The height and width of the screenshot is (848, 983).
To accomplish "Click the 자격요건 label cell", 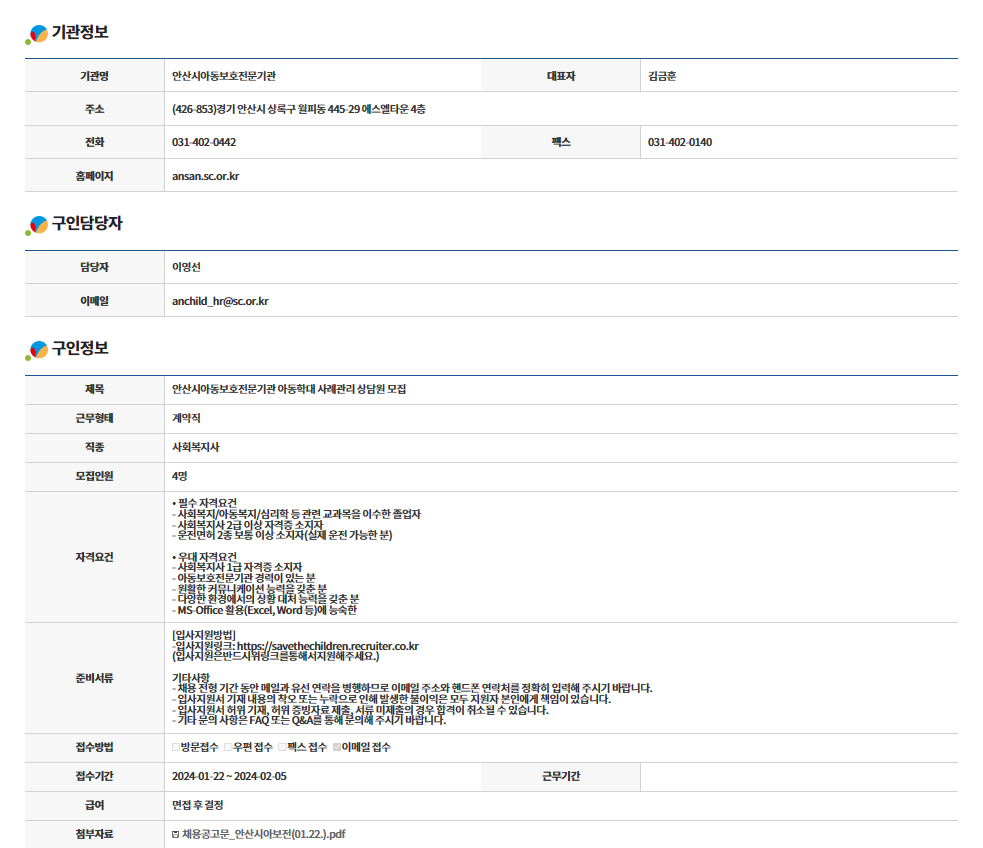I will pyautogui.click(x=95, y=557).
